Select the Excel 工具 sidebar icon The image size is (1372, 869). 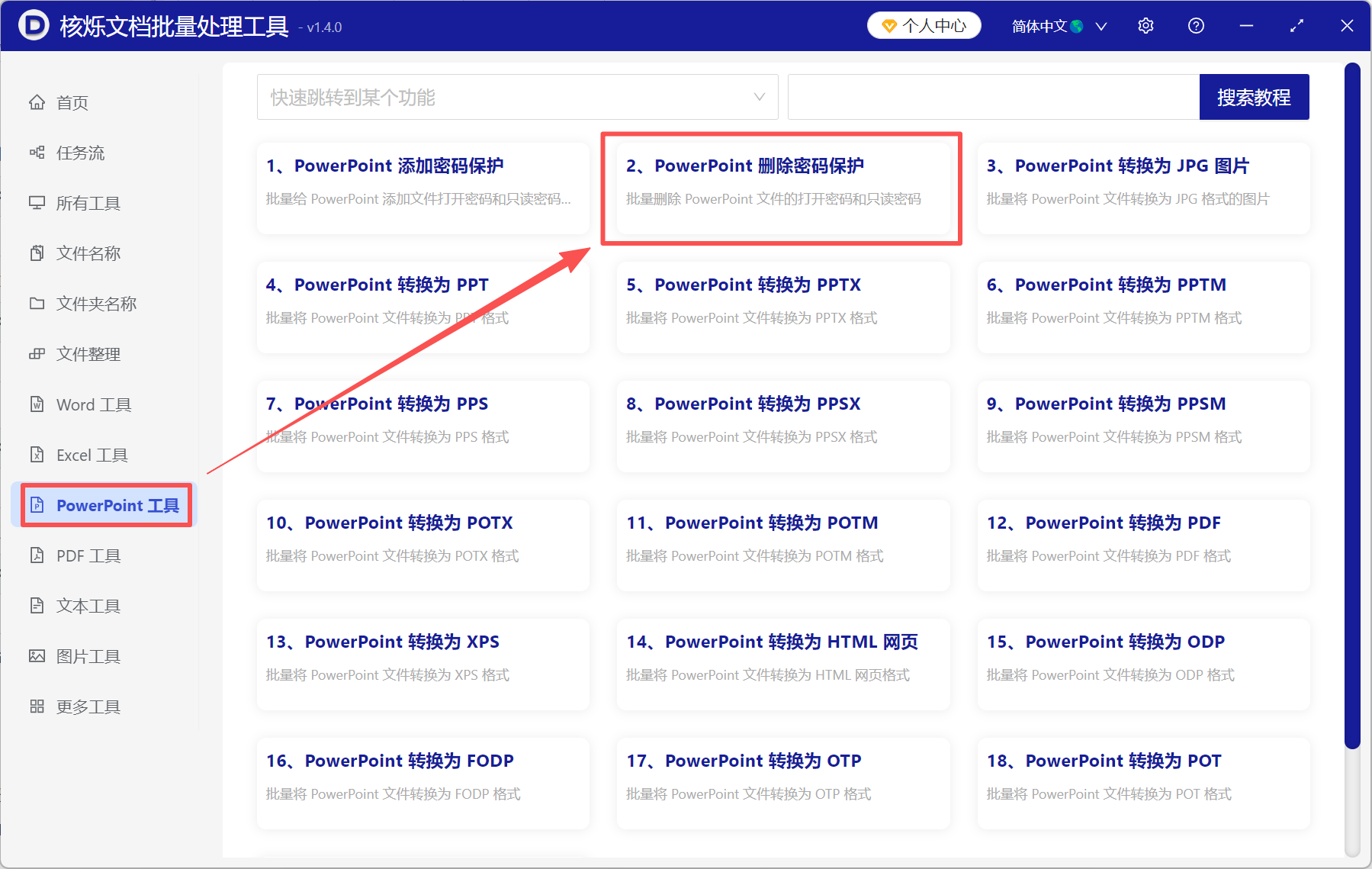(x=37, y=455)
